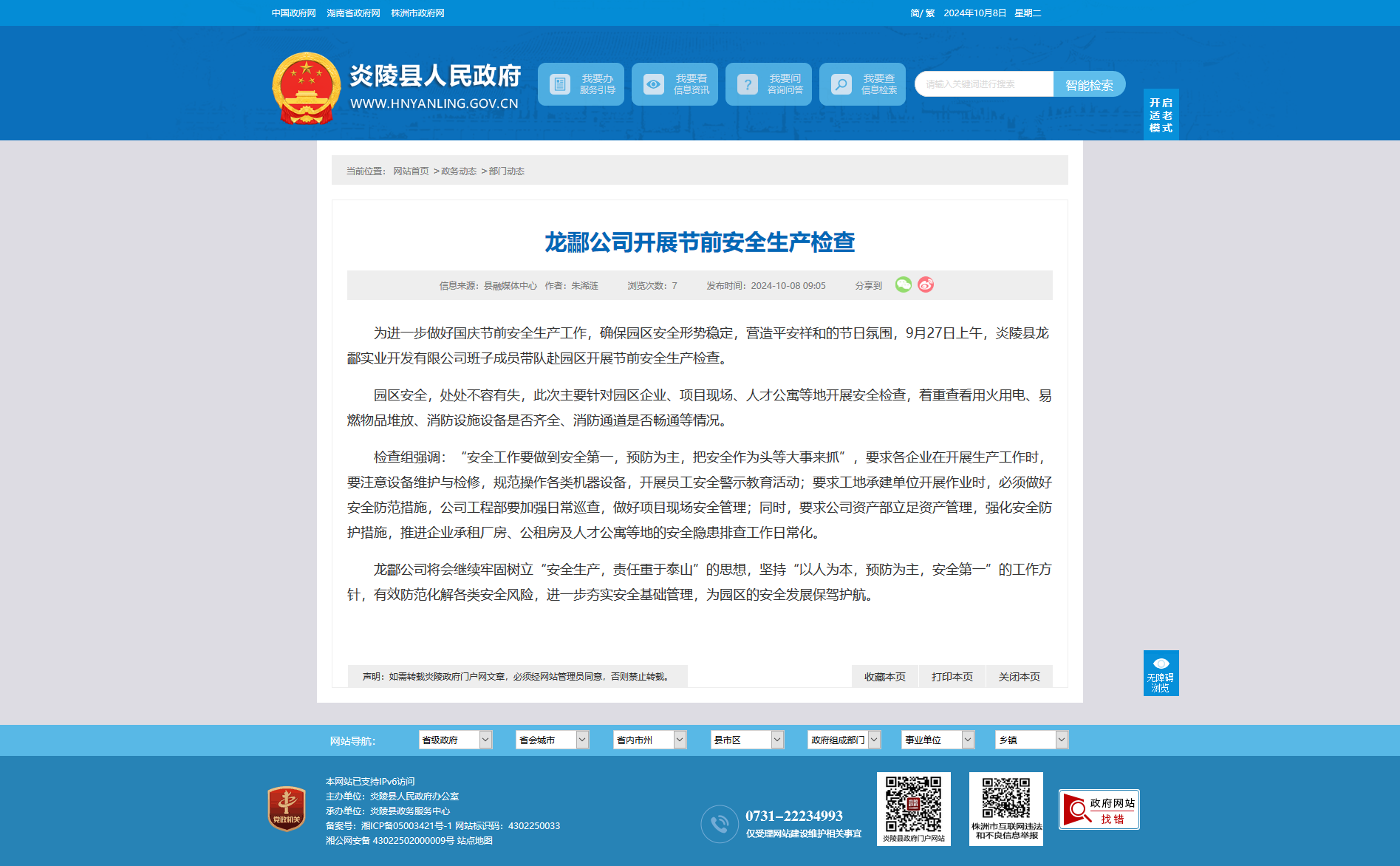Open 我要办 service guide icon
The image size is (1400, 866).
click(560, 84)
